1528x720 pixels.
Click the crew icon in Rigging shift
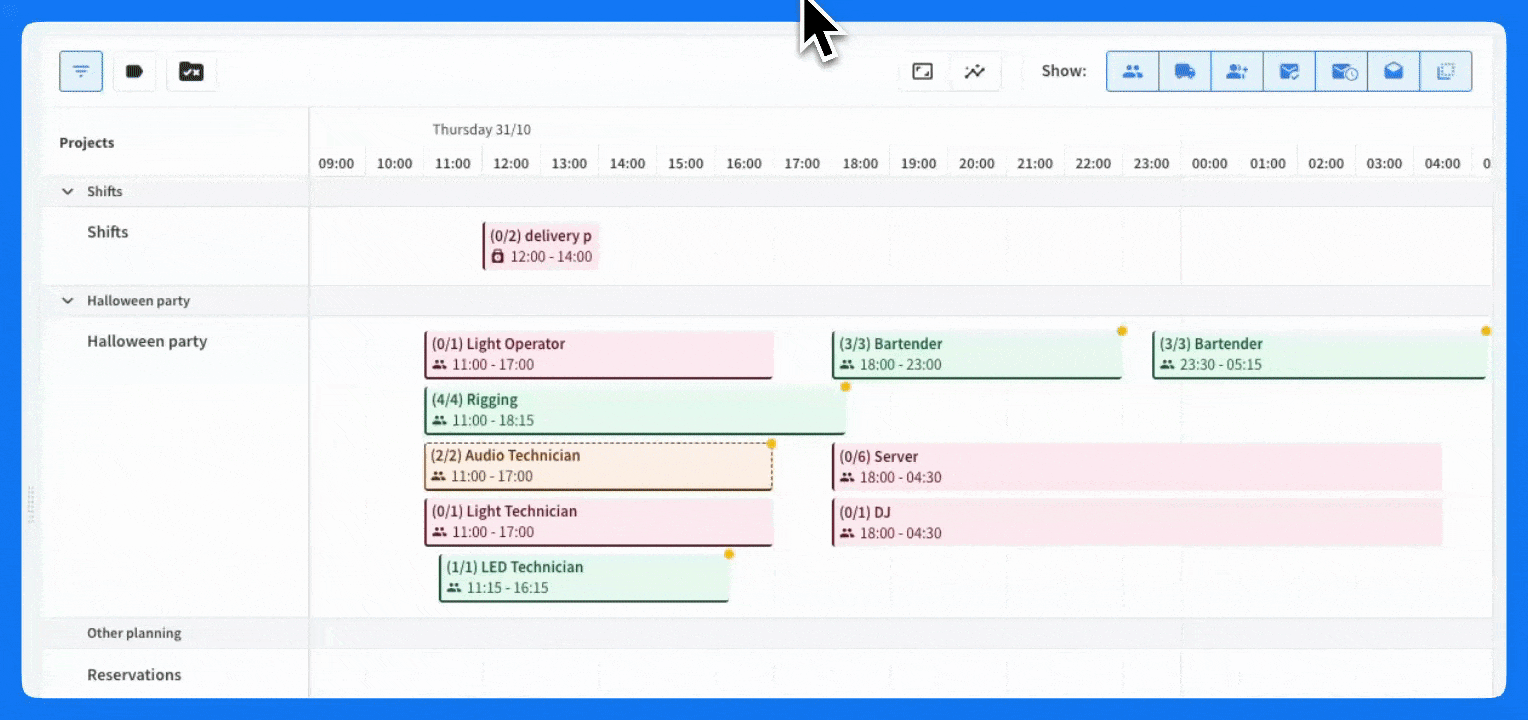click(440, 421)
